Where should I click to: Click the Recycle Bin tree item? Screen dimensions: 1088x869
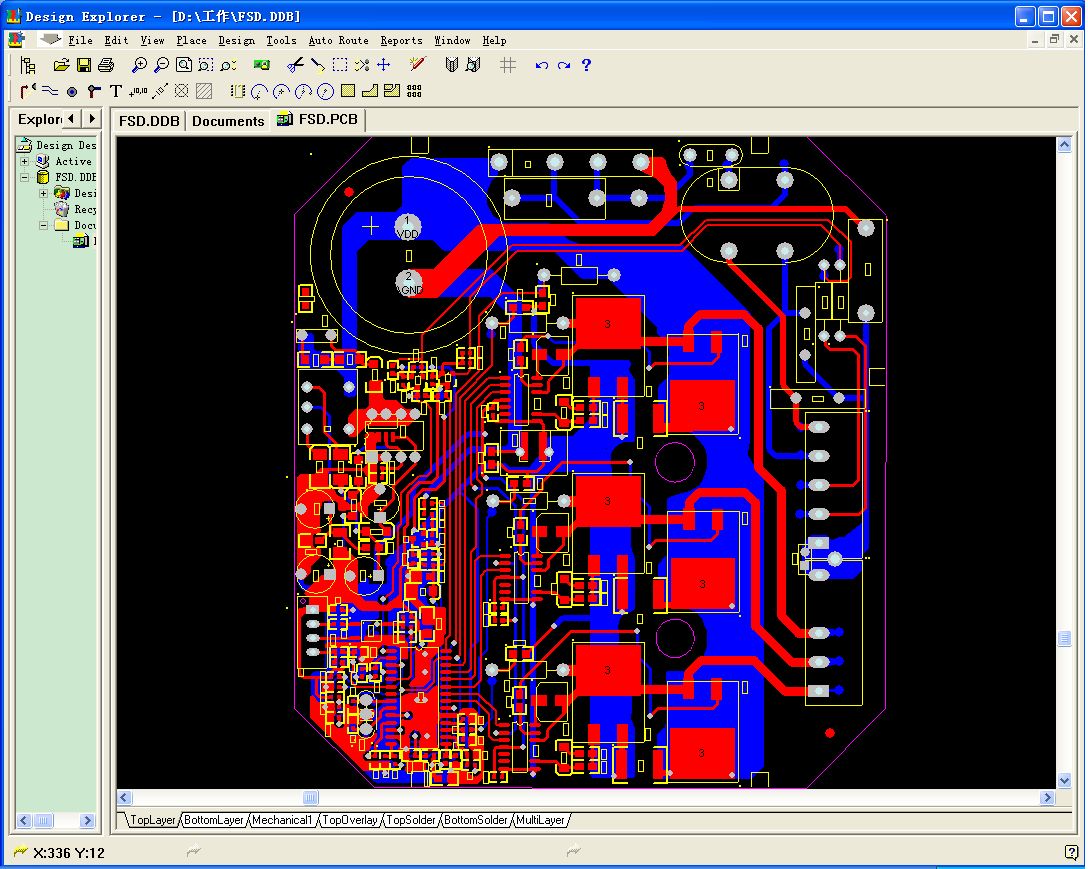(84, 209)
